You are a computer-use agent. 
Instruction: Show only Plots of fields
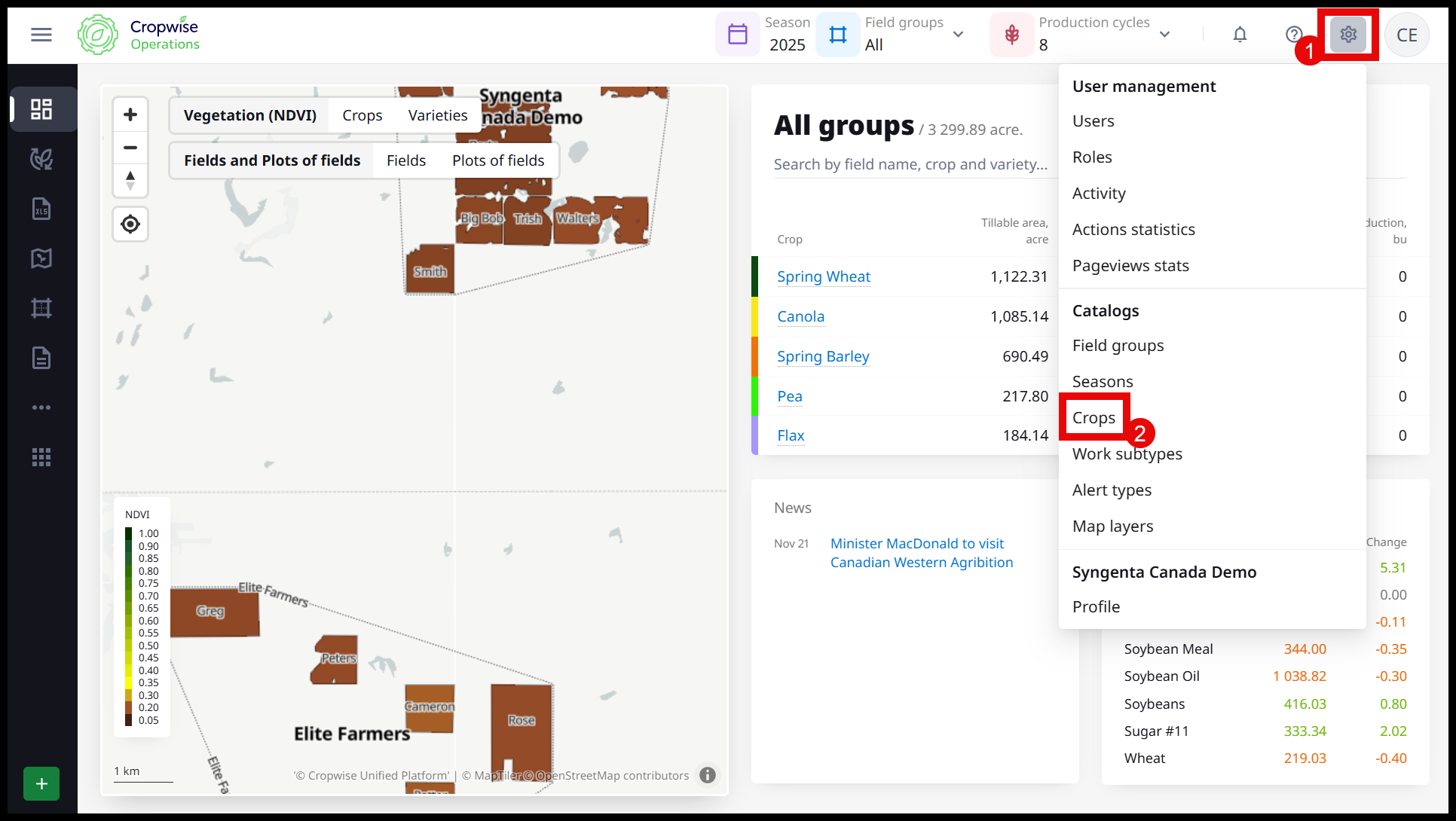[x=497, y=160]
